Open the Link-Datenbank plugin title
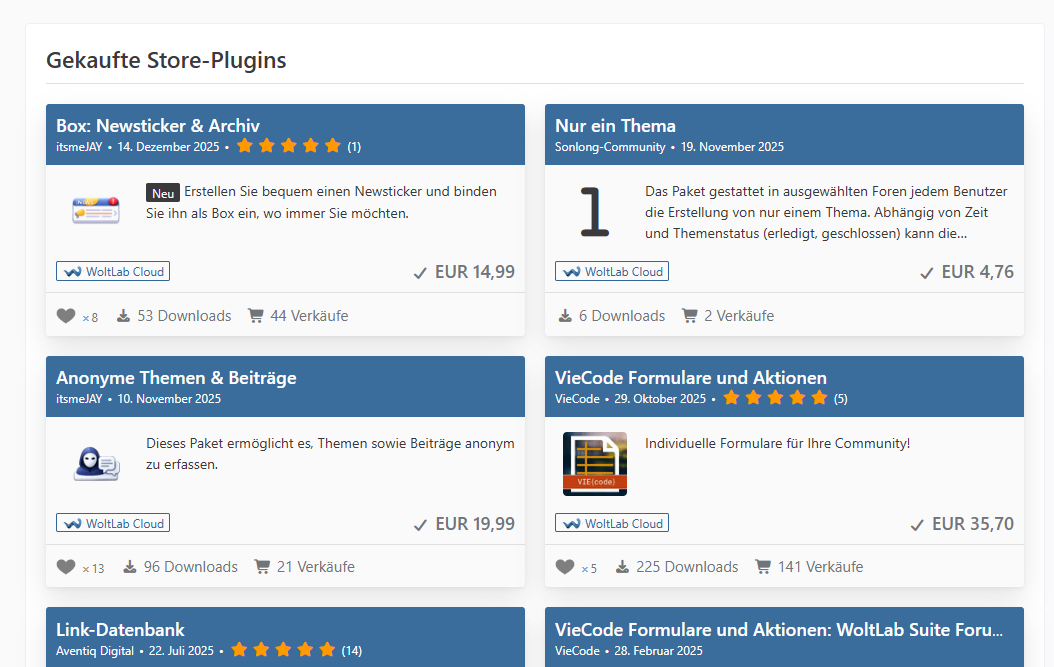Viewport: 1054px width, 667px height. coord(120,630)
